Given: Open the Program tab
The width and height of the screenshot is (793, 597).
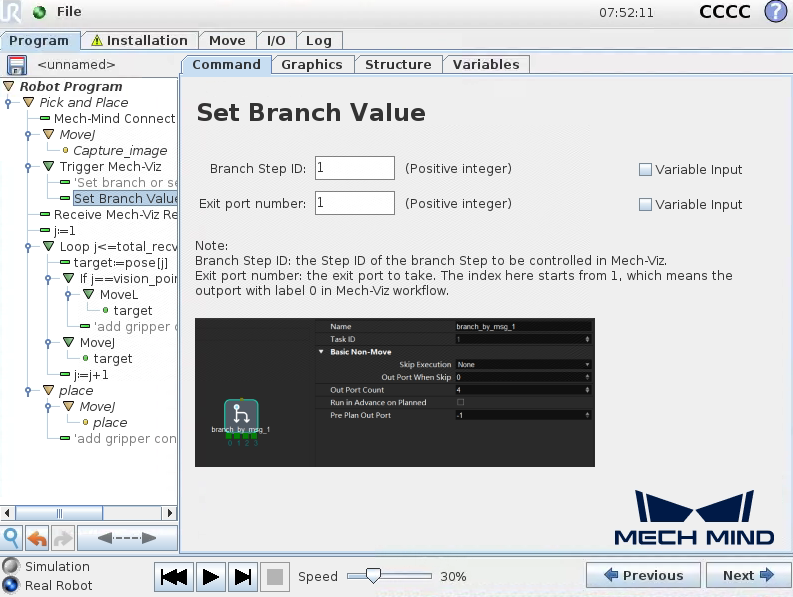Looking at the screenshot, I should click(39, 40).
